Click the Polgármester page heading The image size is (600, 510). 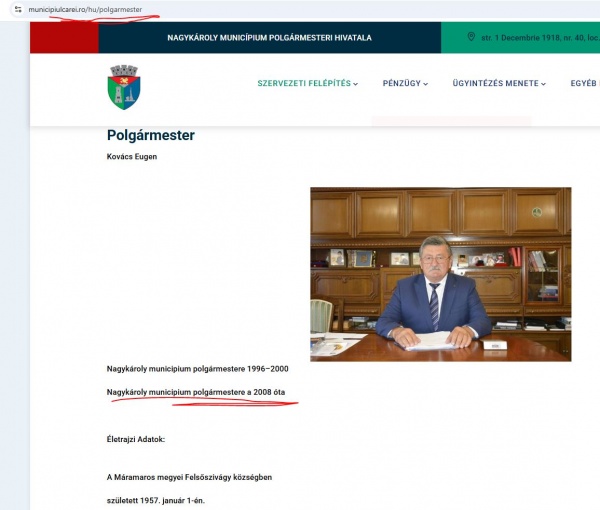151,135
